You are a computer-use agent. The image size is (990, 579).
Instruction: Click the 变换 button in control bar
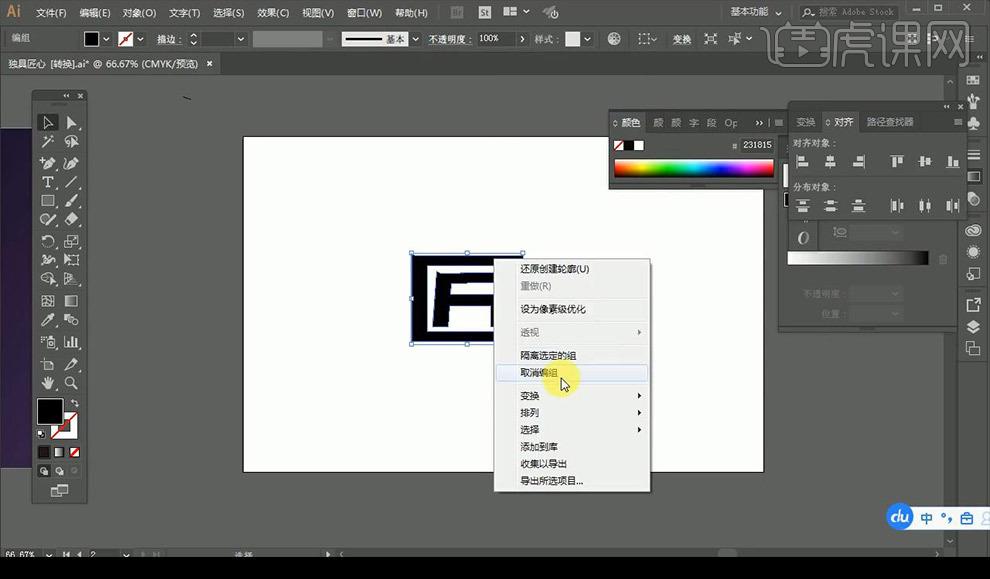click(x=682, y=39)
